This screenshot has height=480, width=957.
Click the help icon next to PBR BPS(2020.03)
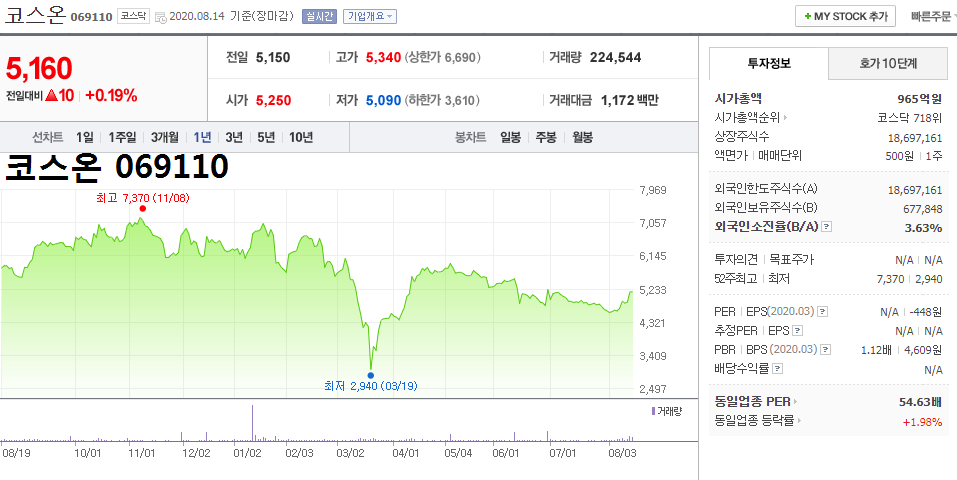(826, 350)
